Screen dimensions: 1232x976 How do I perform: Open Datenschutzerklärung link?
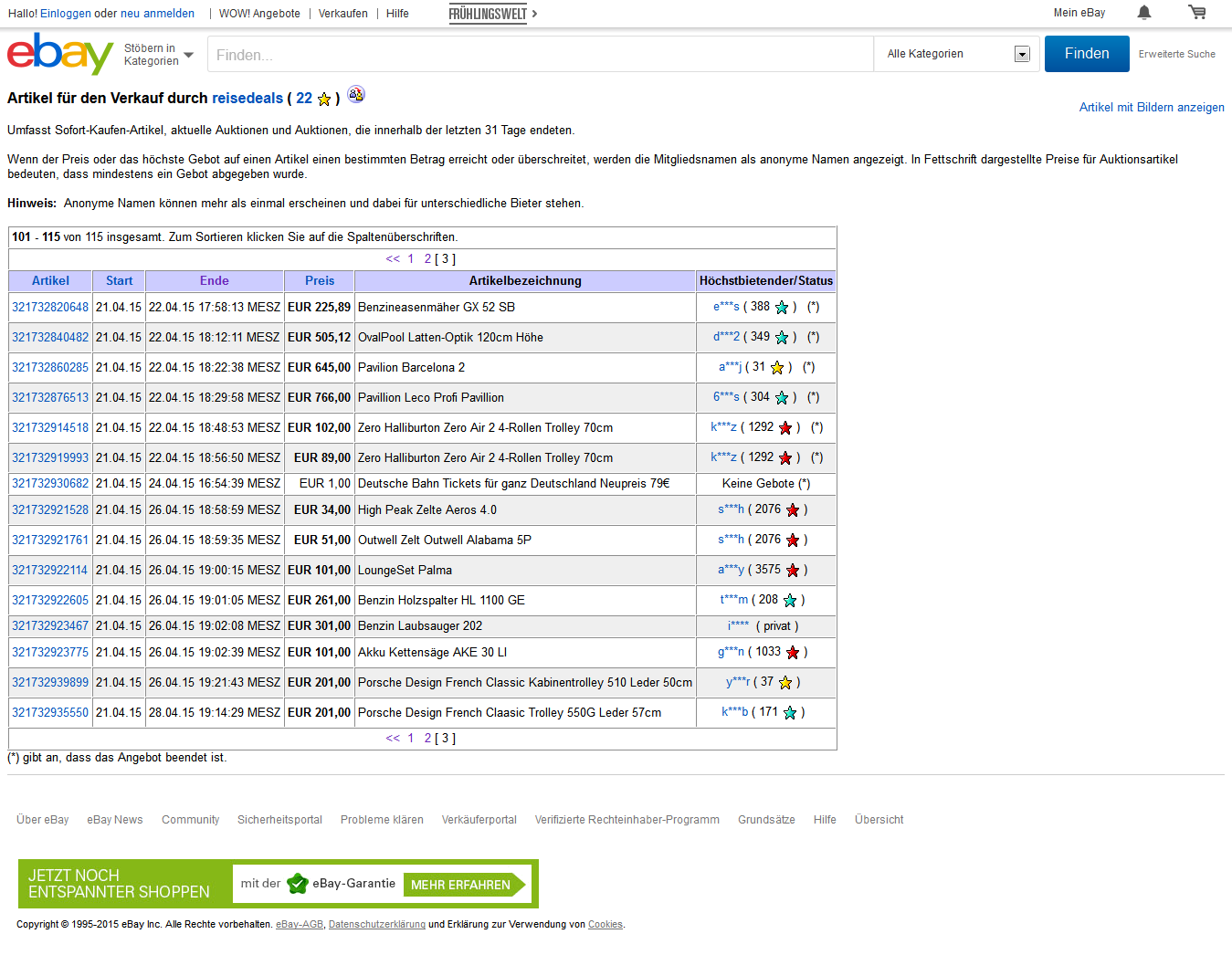[x=377, y=924]
